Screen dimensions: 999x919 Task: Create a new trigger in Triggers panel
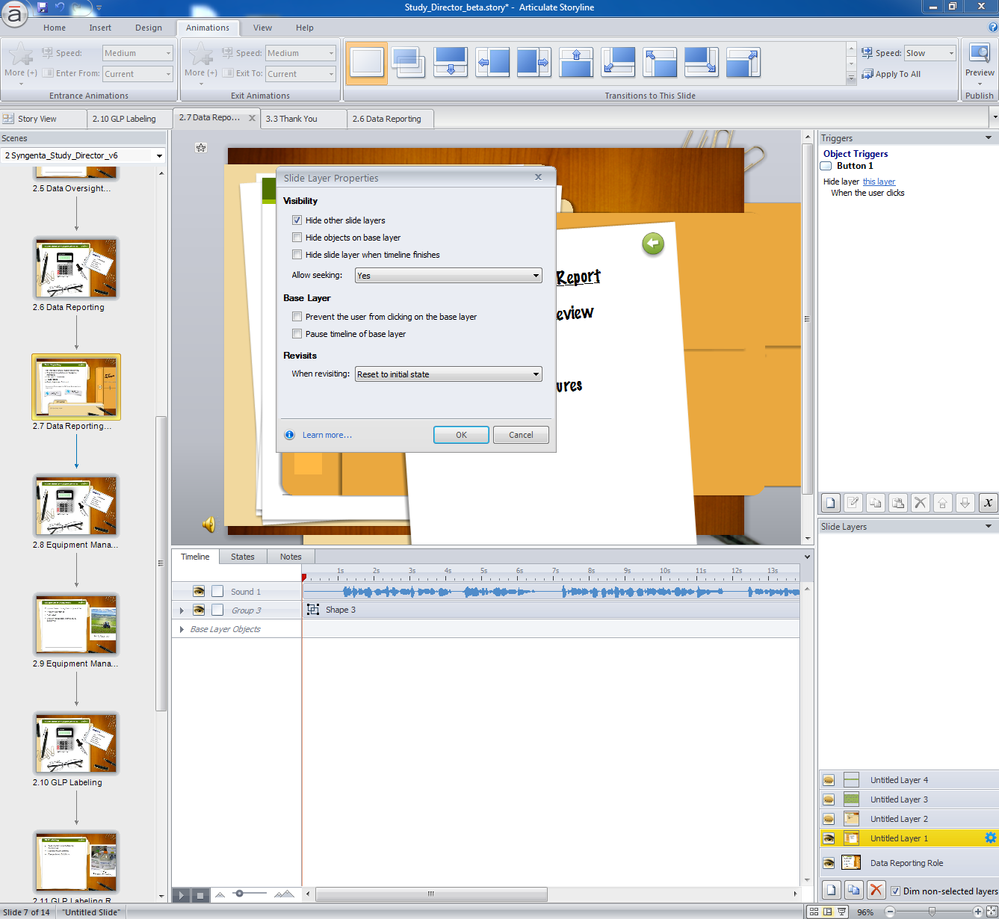830,503
